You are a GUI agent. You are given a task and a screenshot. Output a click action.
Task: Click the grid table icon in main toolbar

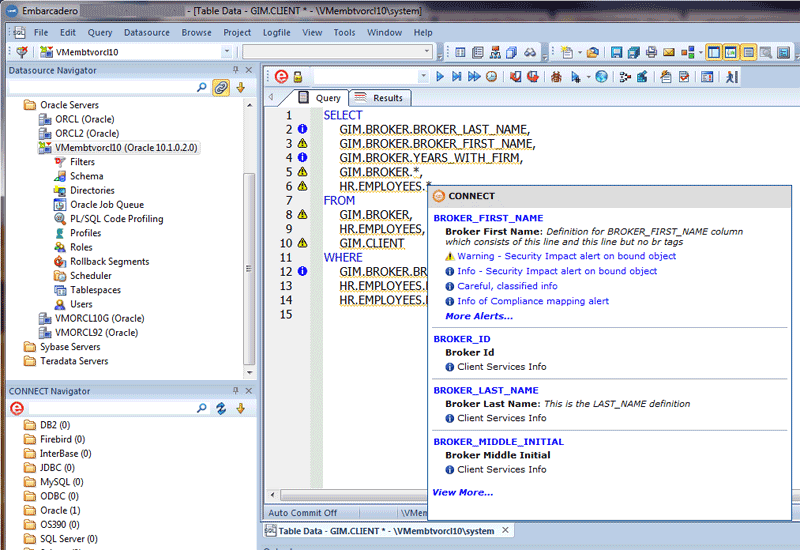tap(460, 52)
